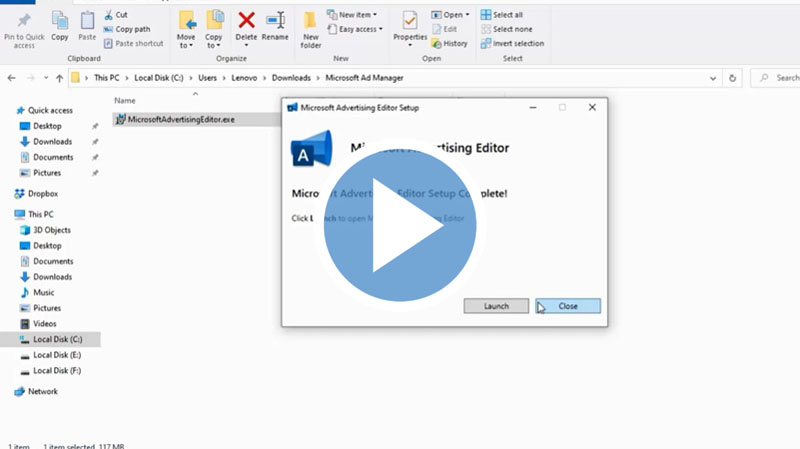Screen dimensions: 800x449
Task: Open Documents under This PC
Action: click(46, 261)
